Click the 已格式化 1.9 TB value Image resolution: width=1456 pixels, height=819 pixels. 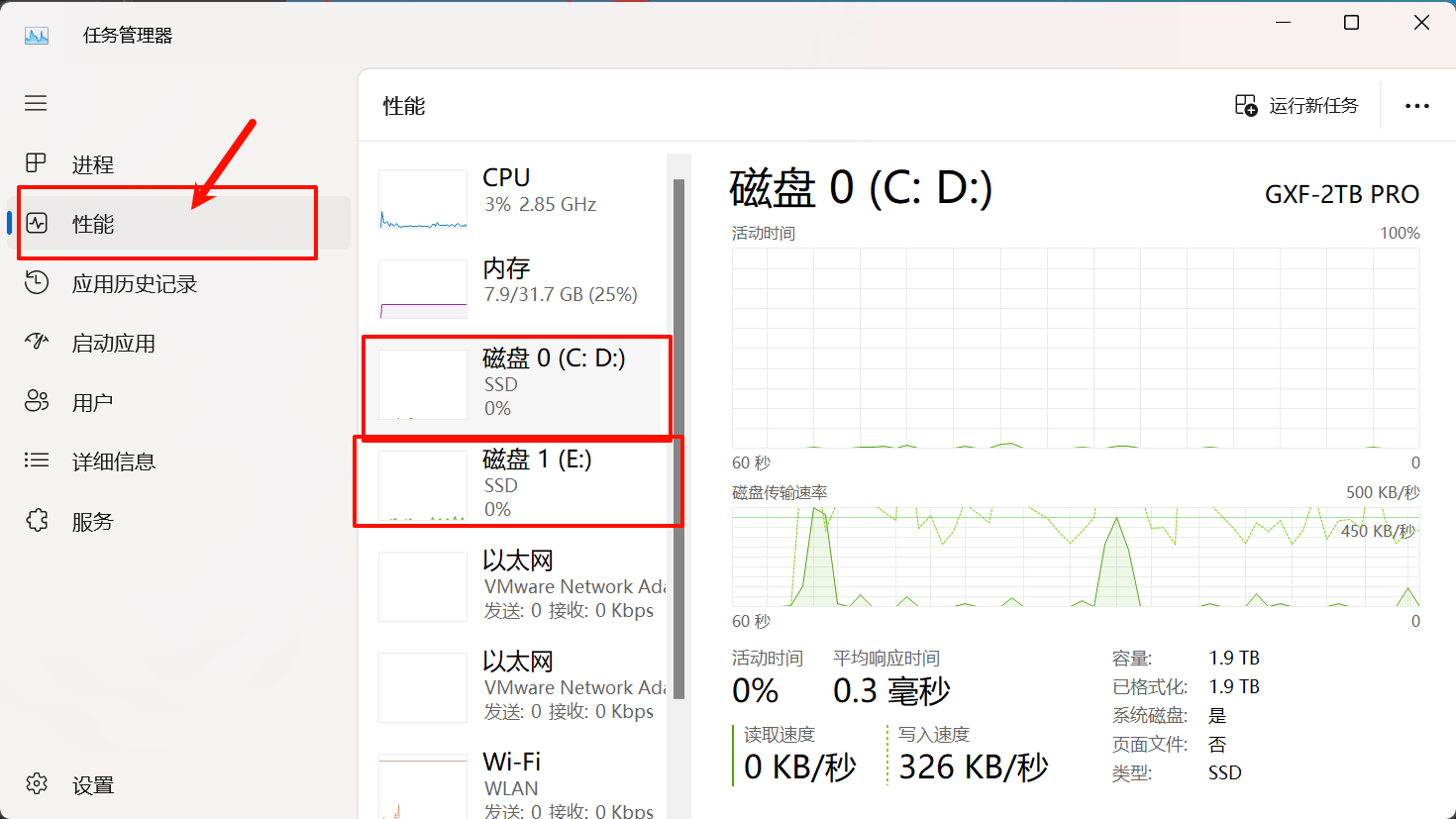(x=1234, y=686)
